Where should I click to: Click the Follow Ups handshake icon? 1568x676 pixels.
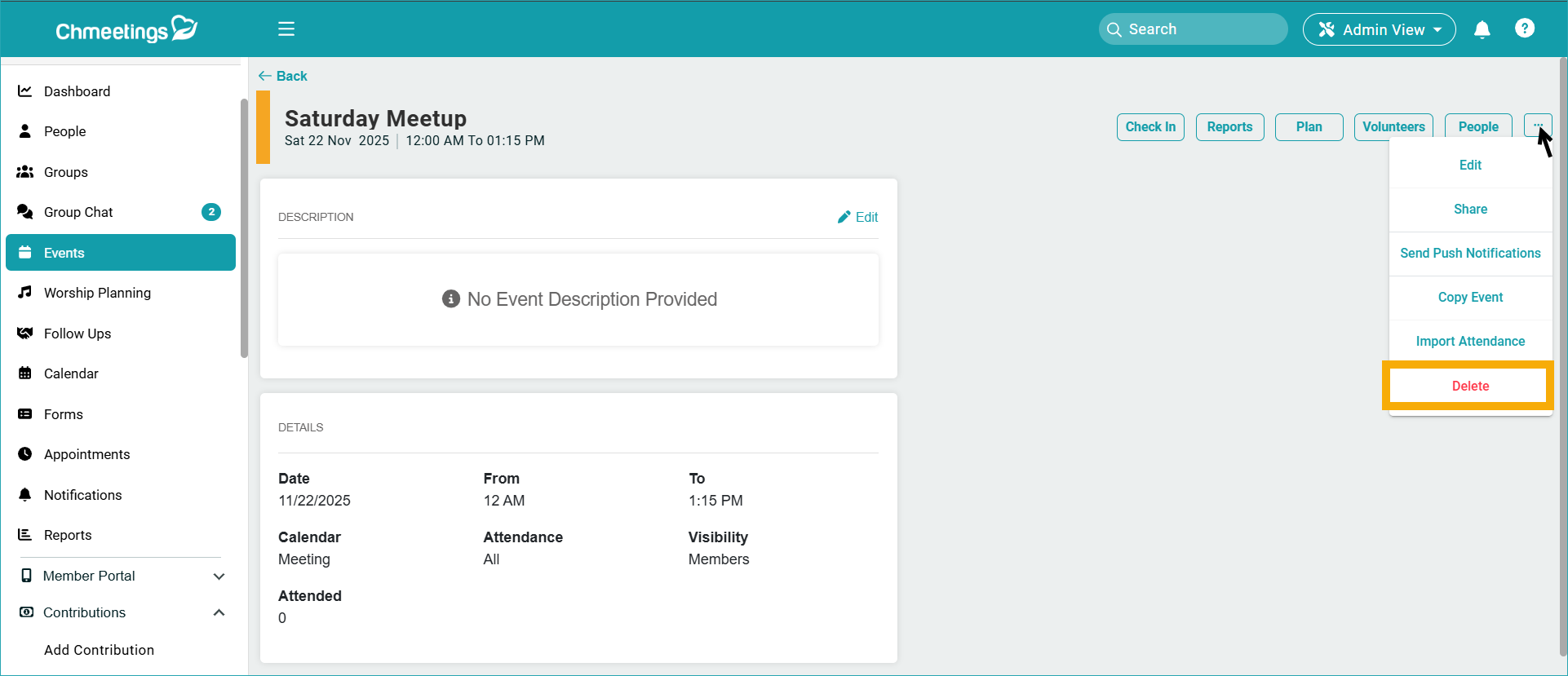25,334
